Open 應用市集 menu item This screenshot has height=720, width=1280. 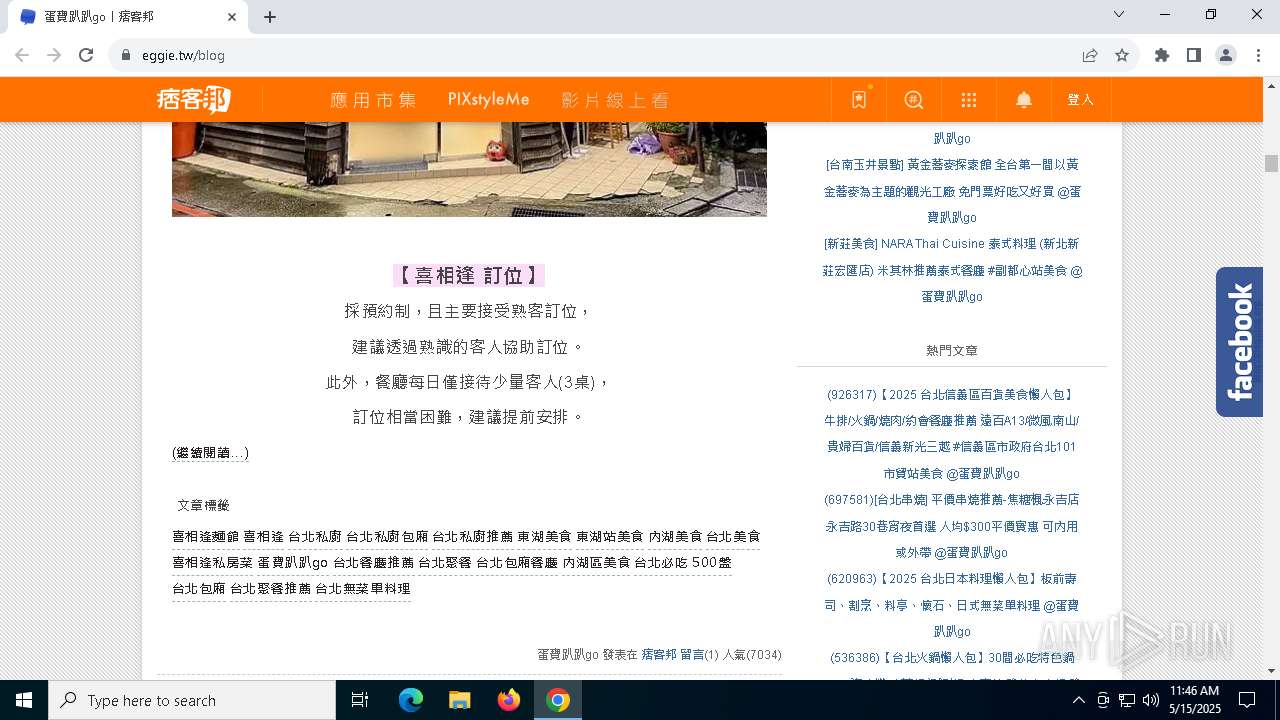click(373, 100)
